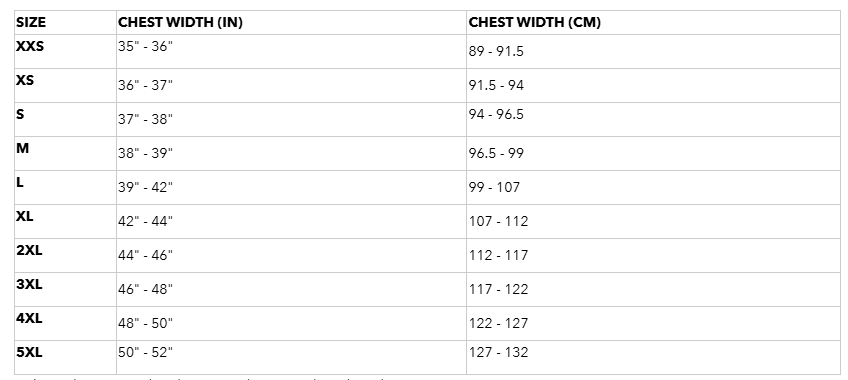The height and width of the screenshot is (380, 848).
Task: Click the SIZE column header
Action: [x=31, y=23]
